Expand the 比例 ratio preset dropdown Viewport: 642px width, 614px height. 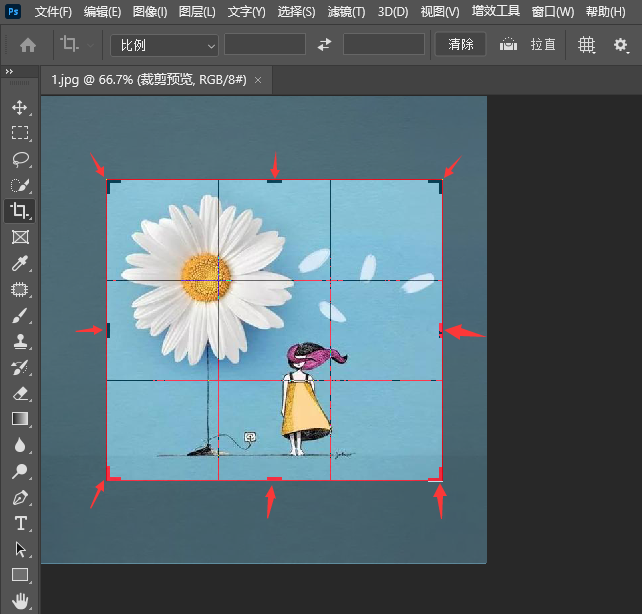tap(164, 45)
